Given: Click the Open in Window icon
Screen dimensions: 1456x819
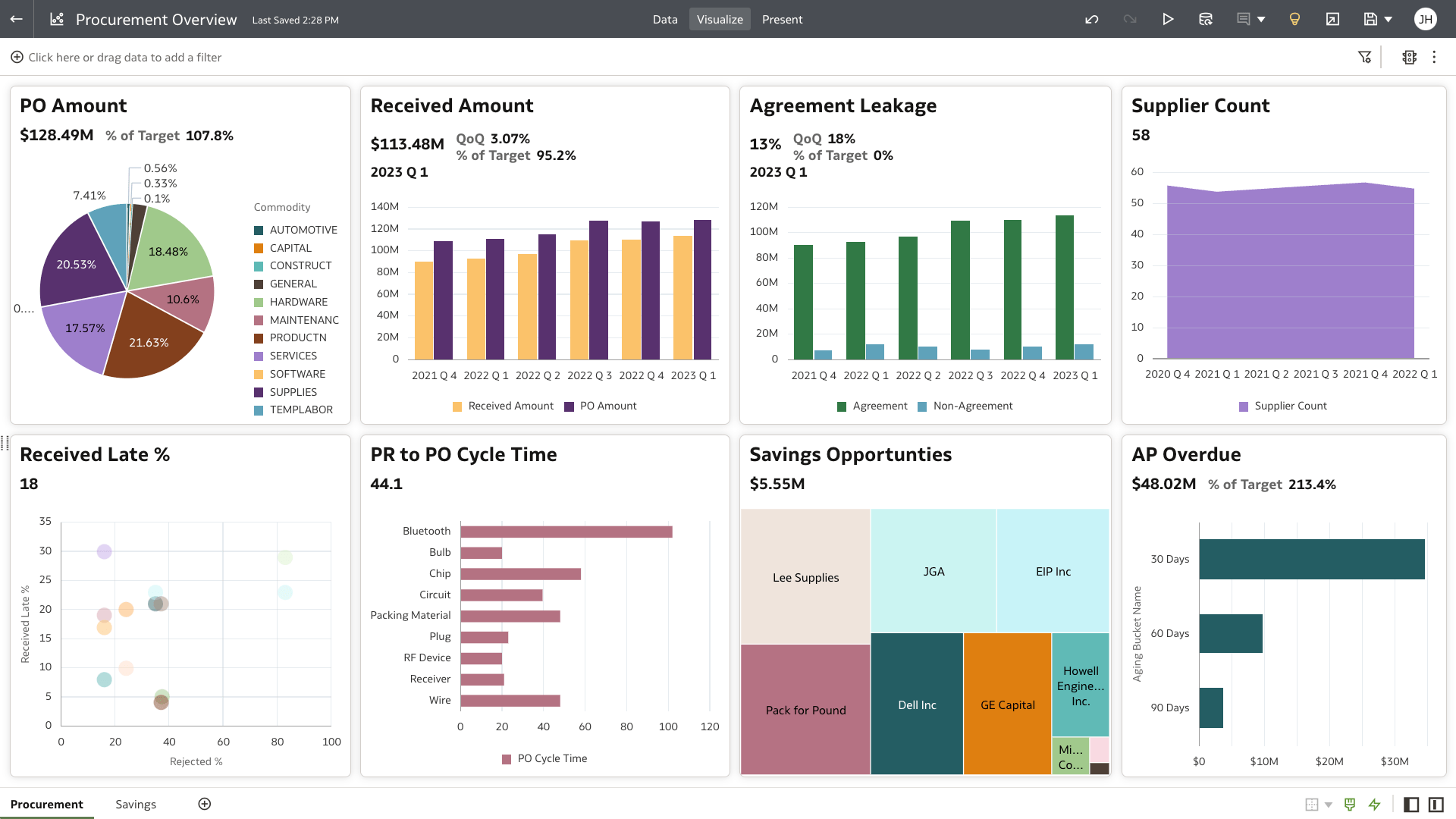Looking at the screenshot, I should pyautogui.click(x=1332, y=19).
